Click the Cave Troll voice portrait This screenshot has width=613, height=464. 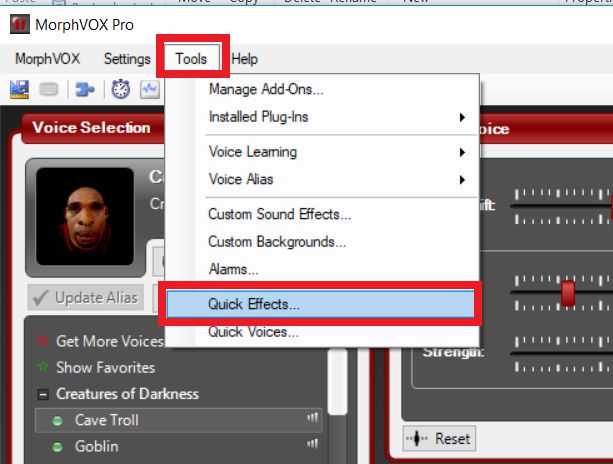coord(85,216)
